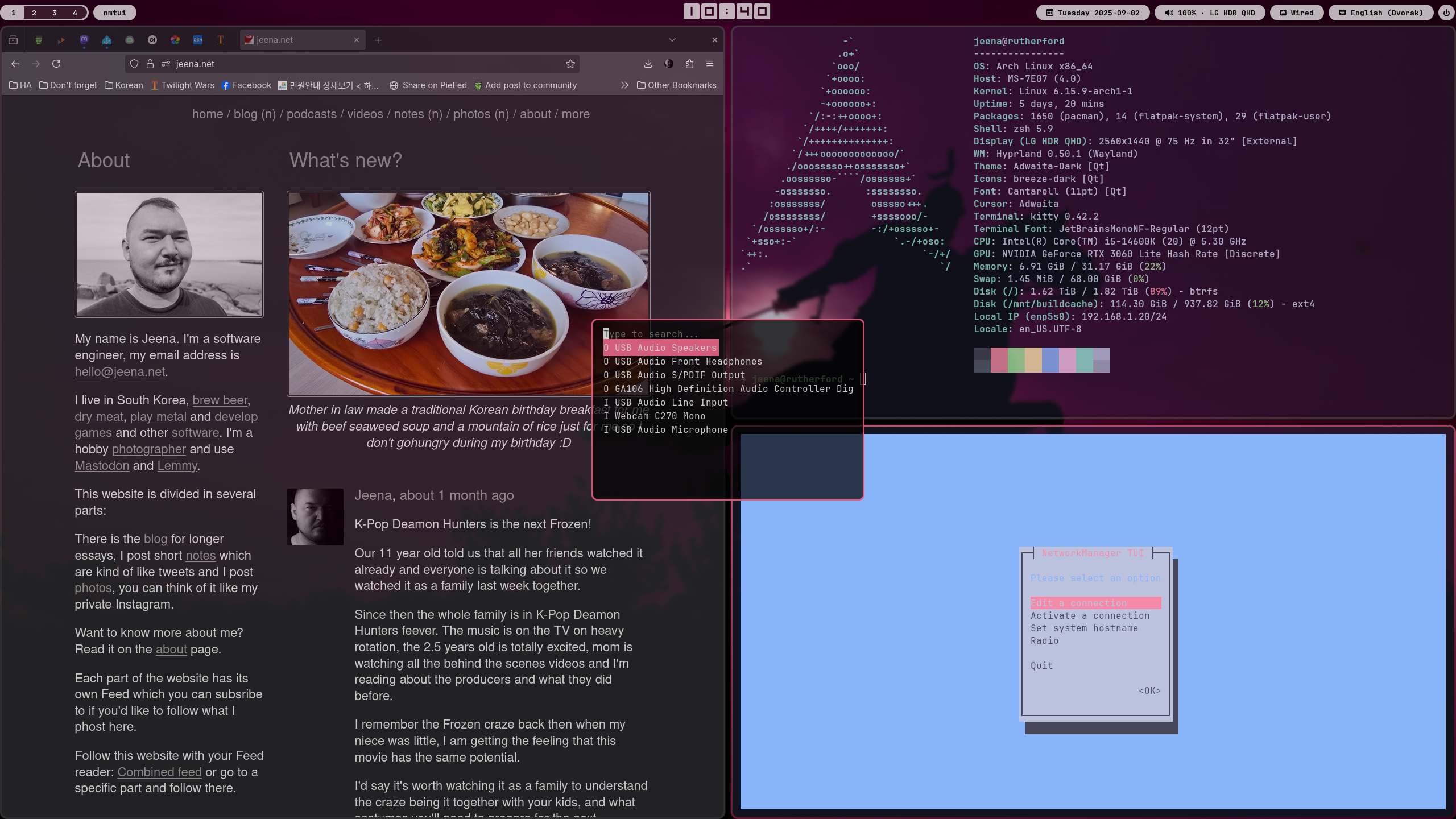Open the pinned DSM tab
Screen dimensions: 1456x819
pos(197,40)
